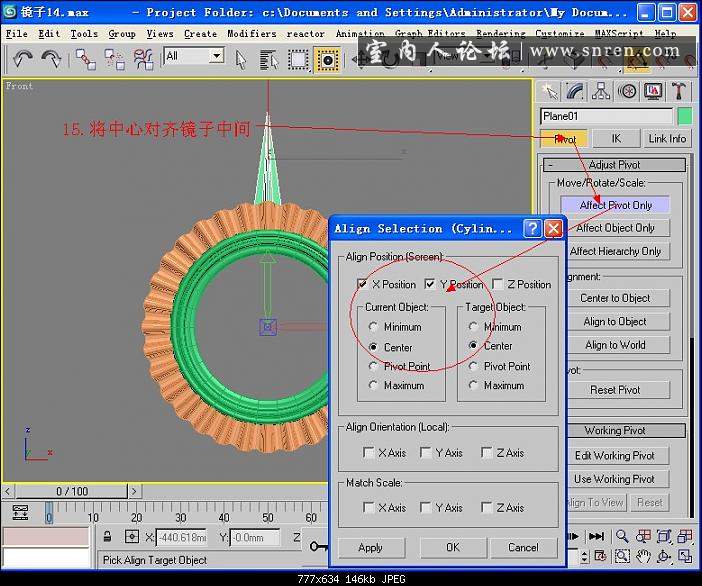Screen dimensions: 702x586
Task: Open the mini curve editor icon
Action: point(20,513)
